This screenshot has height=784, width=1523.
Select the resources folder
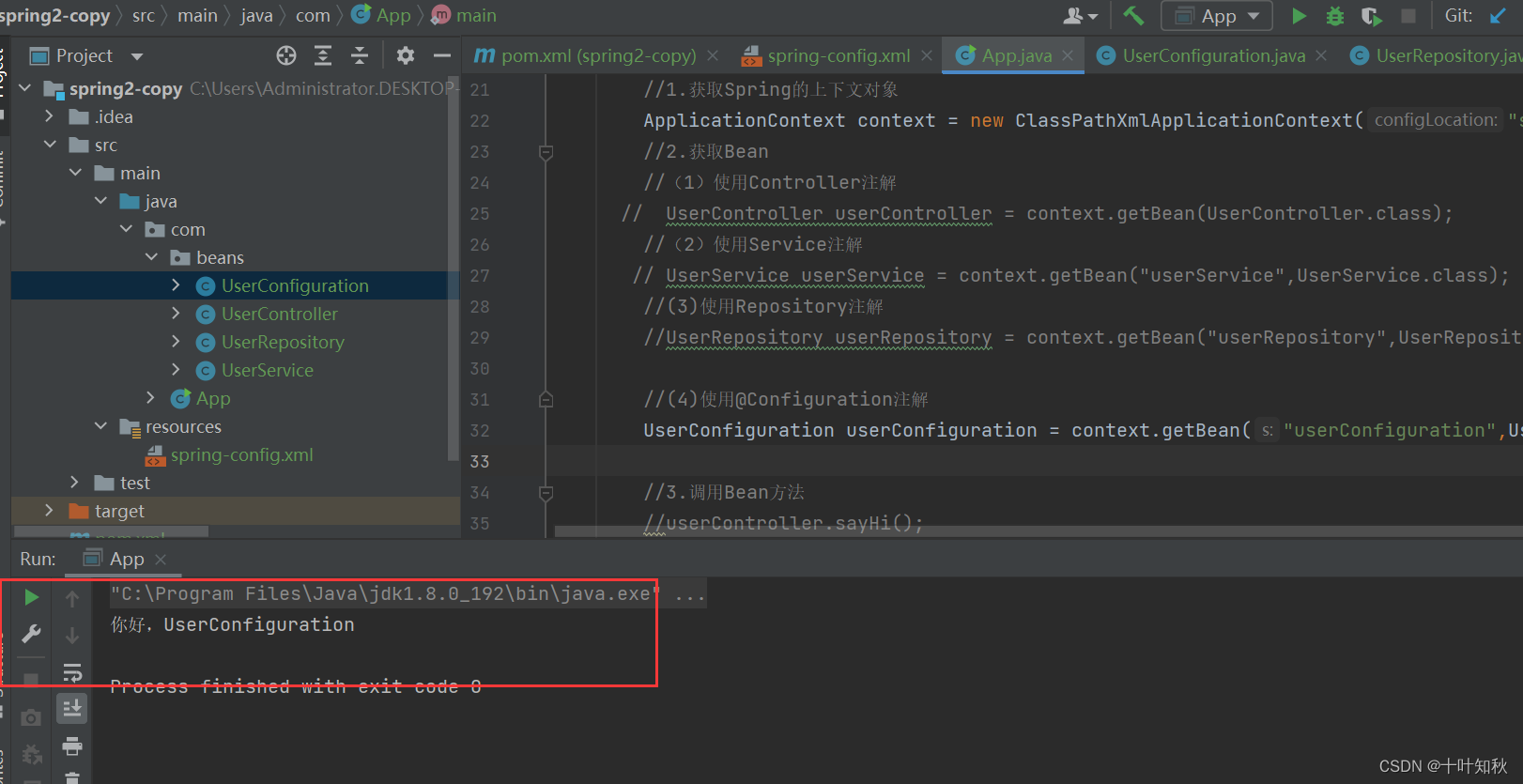click(x=183, y=426)
